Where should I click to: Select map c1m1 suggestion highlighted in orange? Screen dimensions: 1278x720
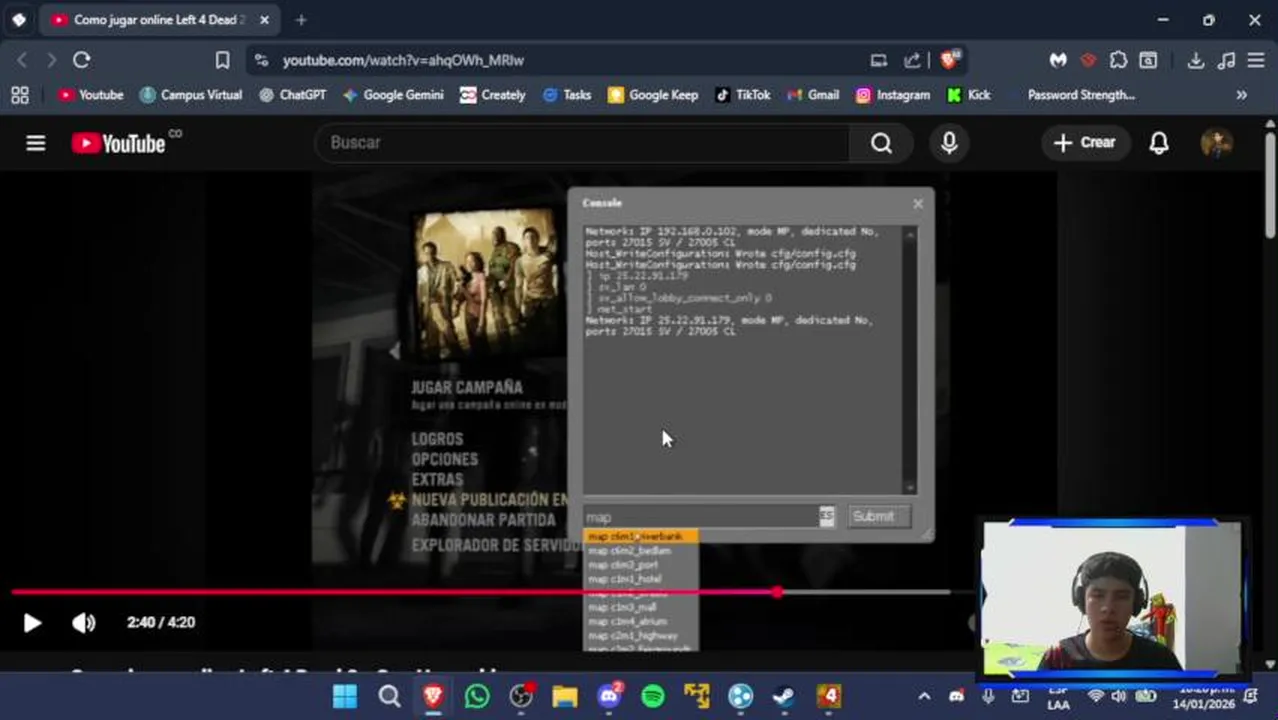coord(639,536)
